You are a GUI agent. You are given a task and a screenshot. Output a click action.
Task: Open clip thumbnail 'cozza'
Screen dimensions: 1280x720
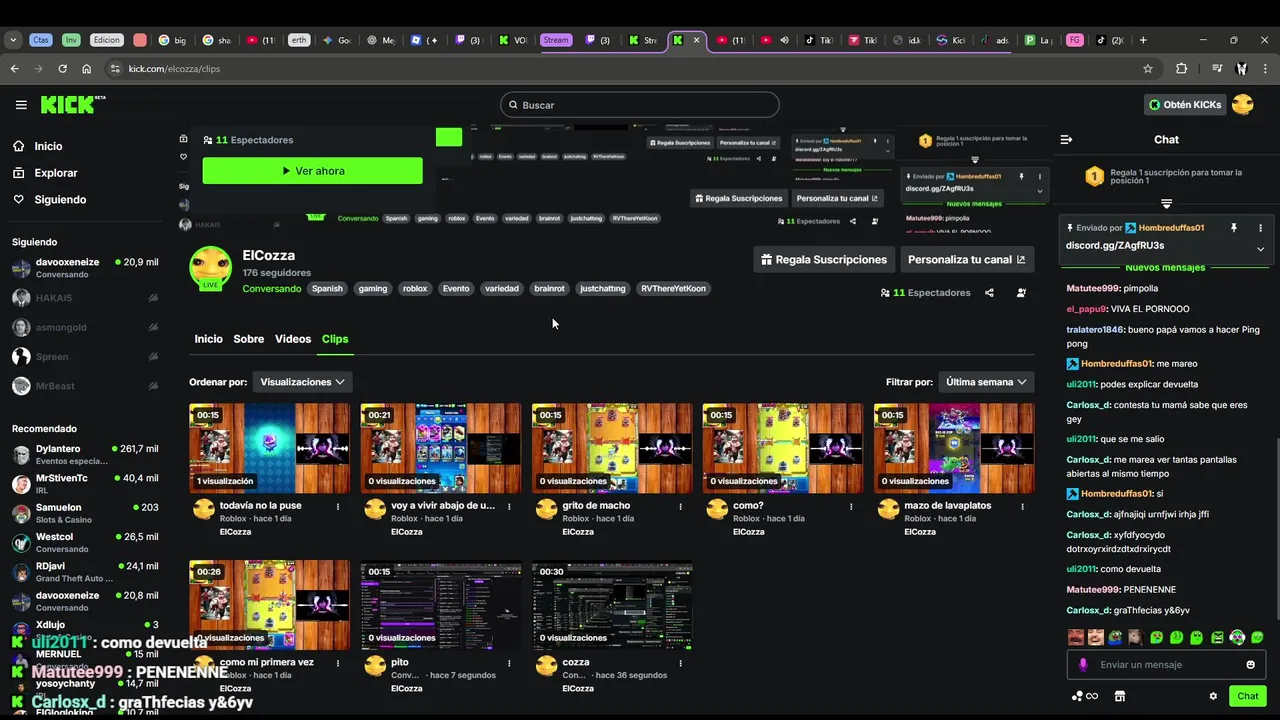(612, 605)
